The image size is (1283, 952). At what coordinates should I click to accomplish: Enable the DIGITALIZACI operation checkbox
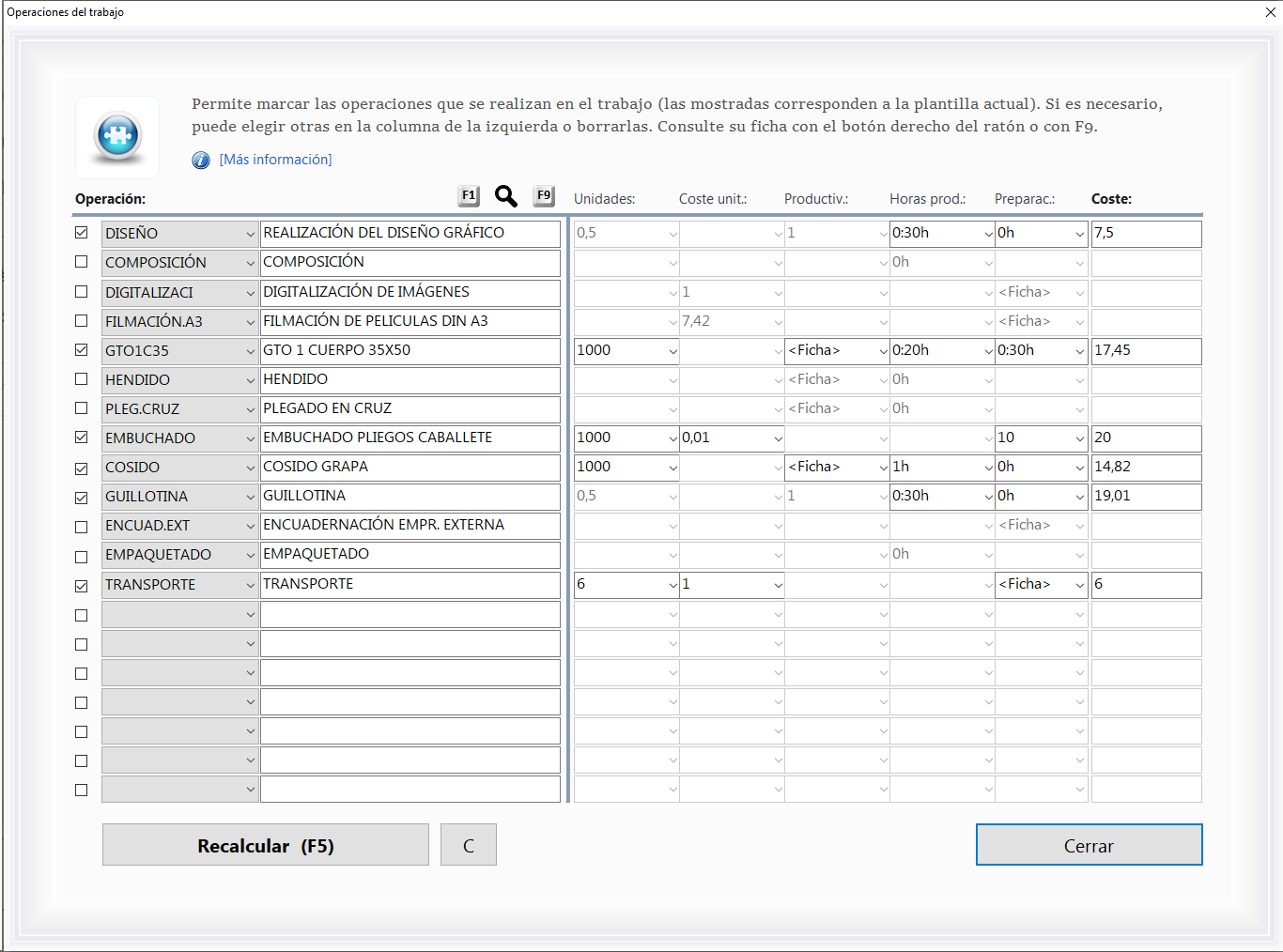tap(82, 292)
